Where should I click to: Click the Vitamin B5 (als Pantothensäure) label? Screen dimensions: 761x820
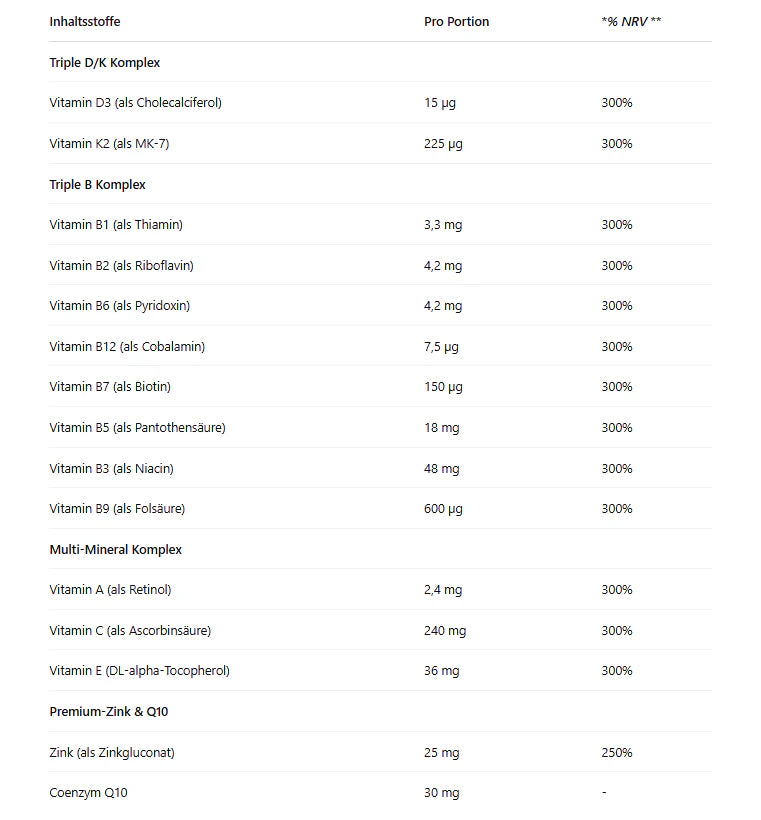click(137, 428)
